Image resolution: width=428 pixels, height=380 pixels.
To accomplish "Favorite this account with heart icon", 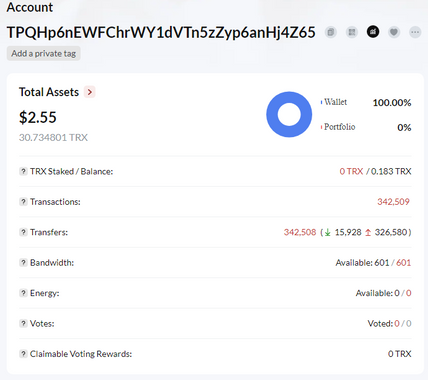I will 394,32.
